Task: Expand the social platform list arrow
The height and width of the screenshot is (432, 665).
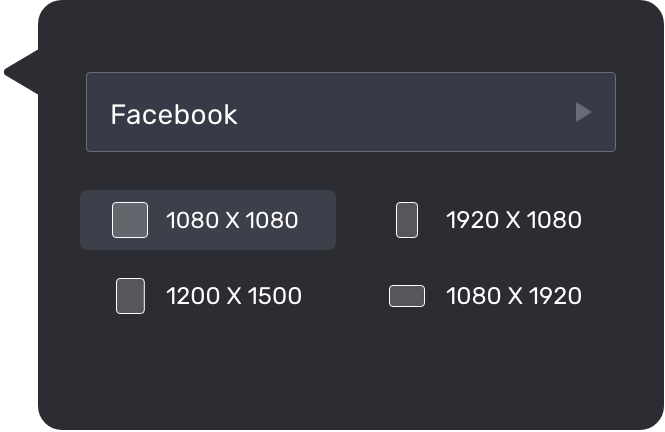Action: (x=584, y=112)
